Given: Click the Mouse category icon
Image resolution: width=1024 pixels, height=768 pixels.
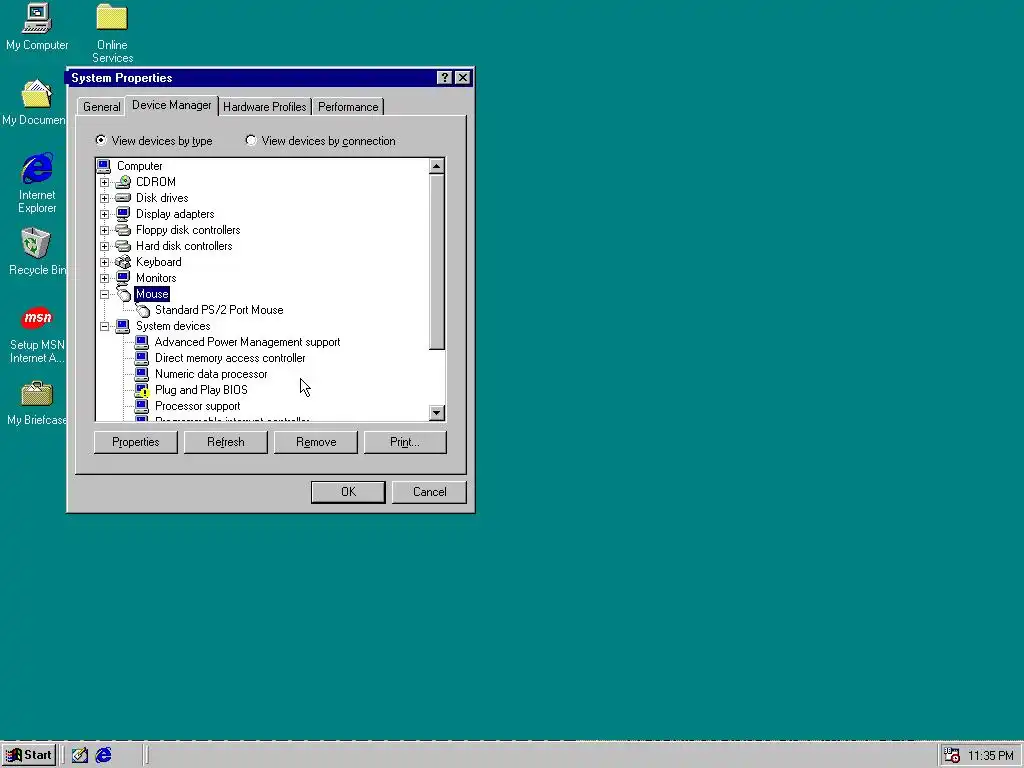Looking at the screenshot, I should [123, 294].
